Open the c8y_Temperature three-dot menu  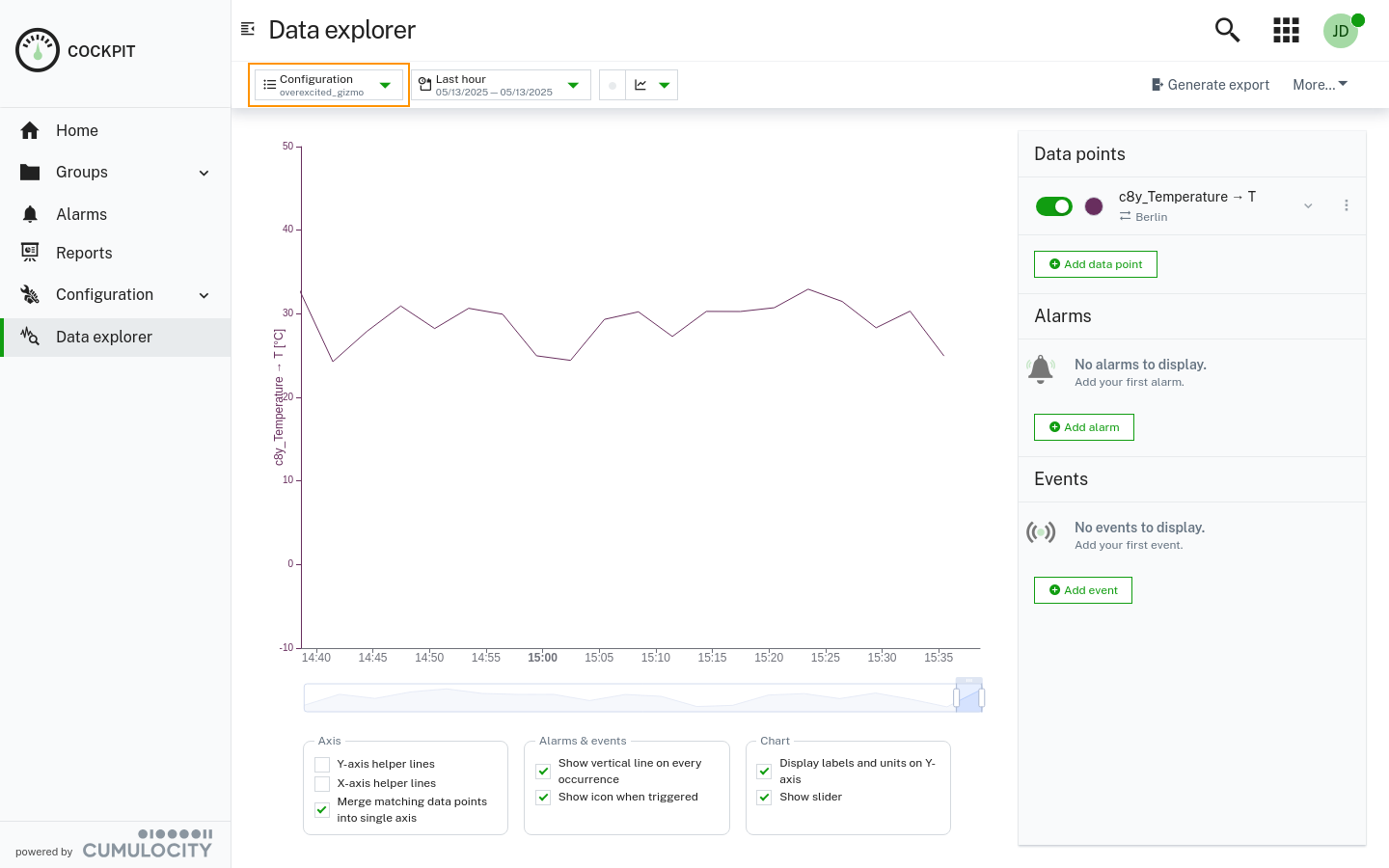click(x=1347, y=205)
